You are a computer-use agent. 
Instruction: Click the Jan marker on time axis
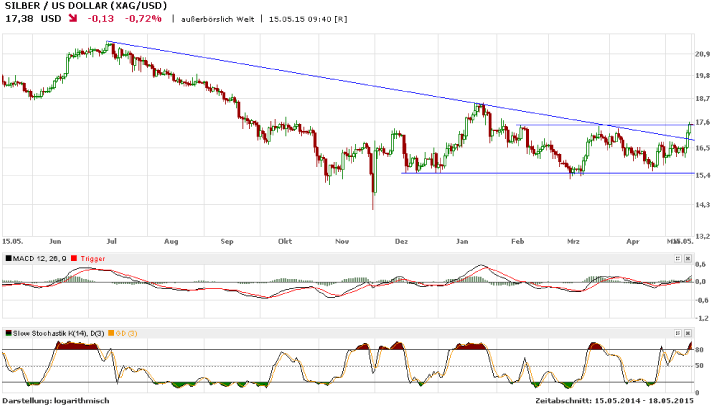coord(463,241)
